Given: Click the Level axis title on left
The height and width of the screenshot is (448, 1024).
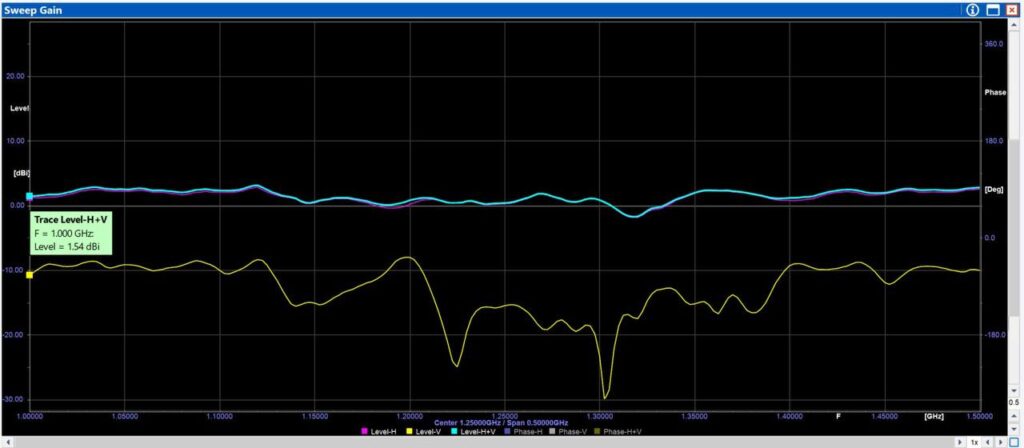Looking at the screenshot, I should (x=21, y=108).
